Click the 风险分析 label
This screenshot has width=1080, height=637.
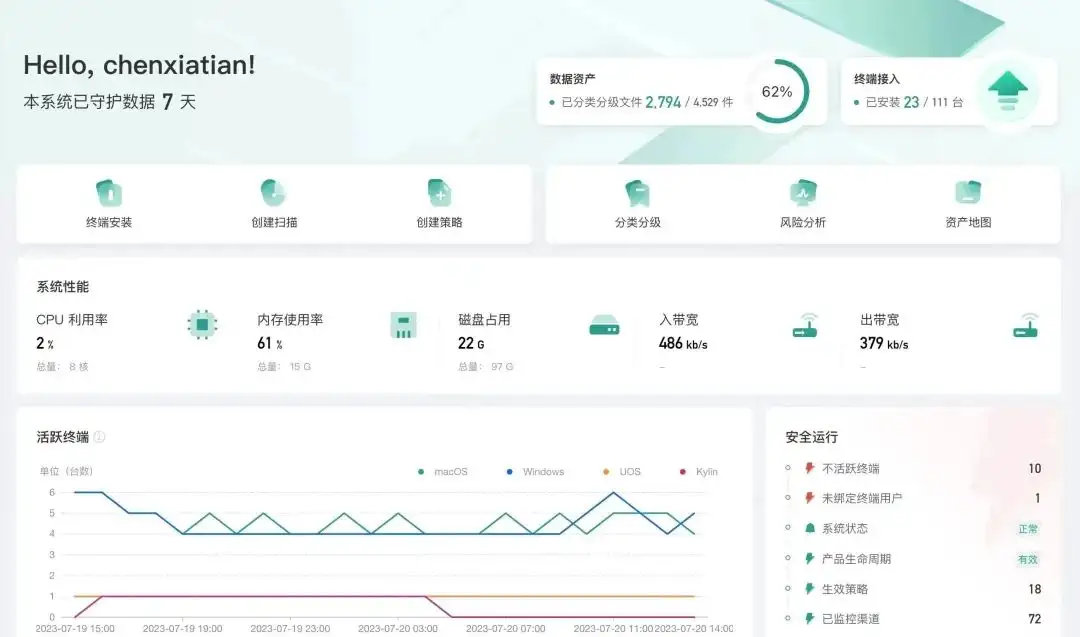pyautogui.click(x=803, y=222)
